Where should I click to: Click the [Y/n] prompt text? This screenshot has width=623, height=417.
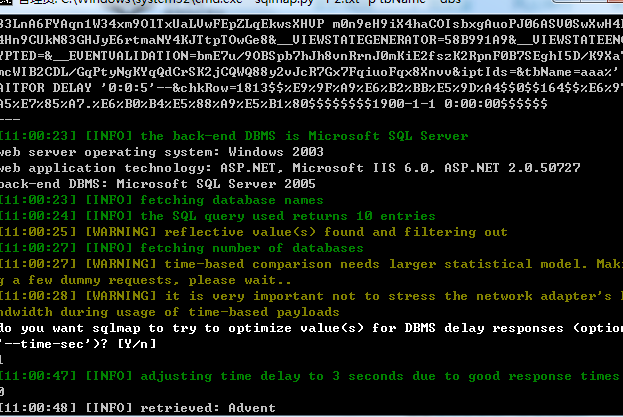point(137,344)
